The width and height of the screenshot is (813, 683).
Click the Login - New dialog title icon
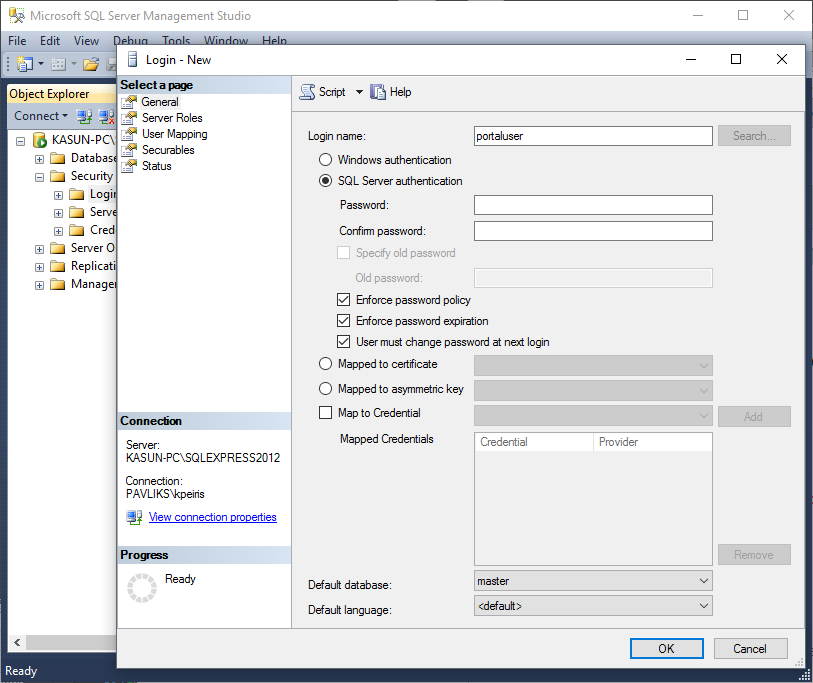[133, 60]
